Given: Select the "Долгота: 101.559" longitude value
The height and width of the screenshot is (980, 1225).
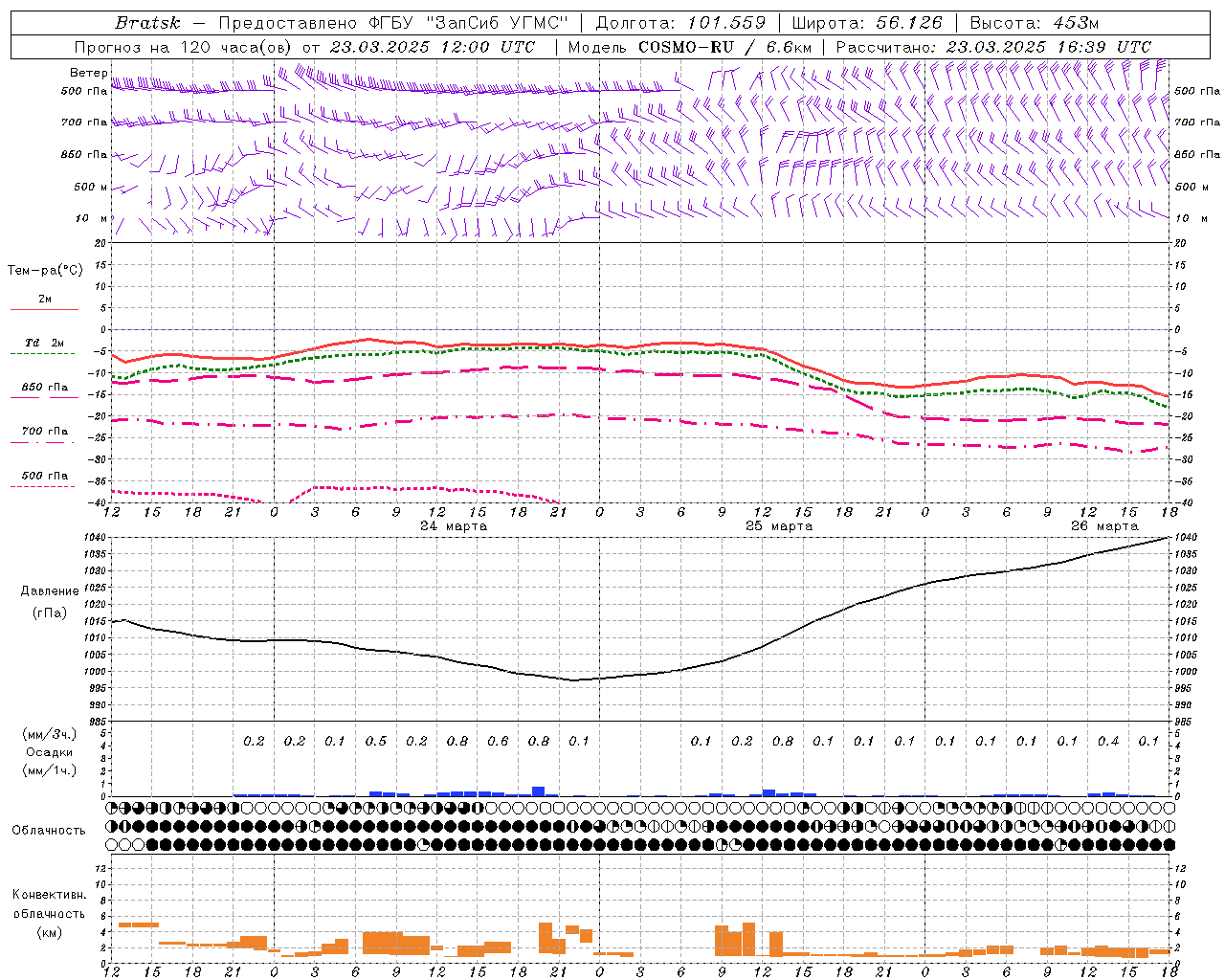Looking at the screenshot, I should [681, 23].
